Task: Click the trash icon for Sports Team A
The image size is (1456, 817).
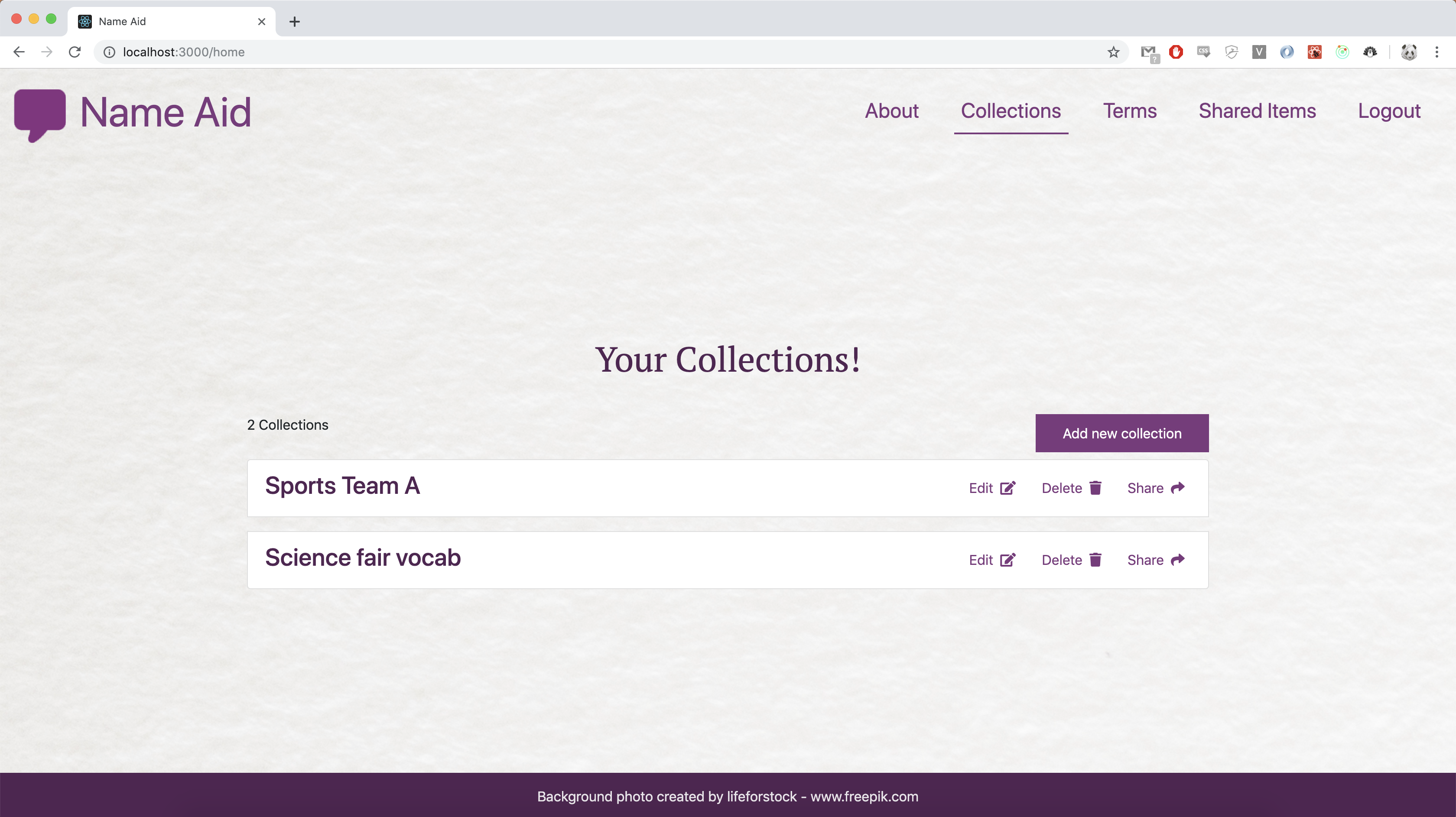Action: point(1095,488)
